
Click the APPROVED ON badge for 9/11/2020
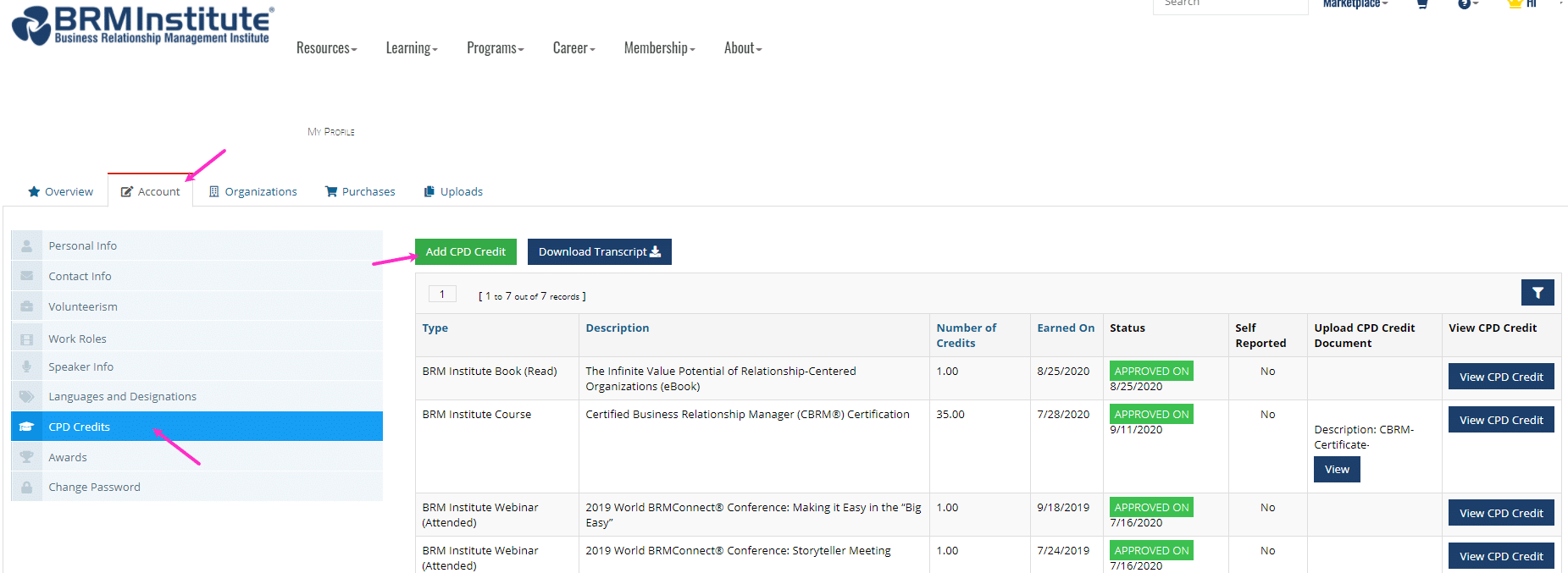1151,414
